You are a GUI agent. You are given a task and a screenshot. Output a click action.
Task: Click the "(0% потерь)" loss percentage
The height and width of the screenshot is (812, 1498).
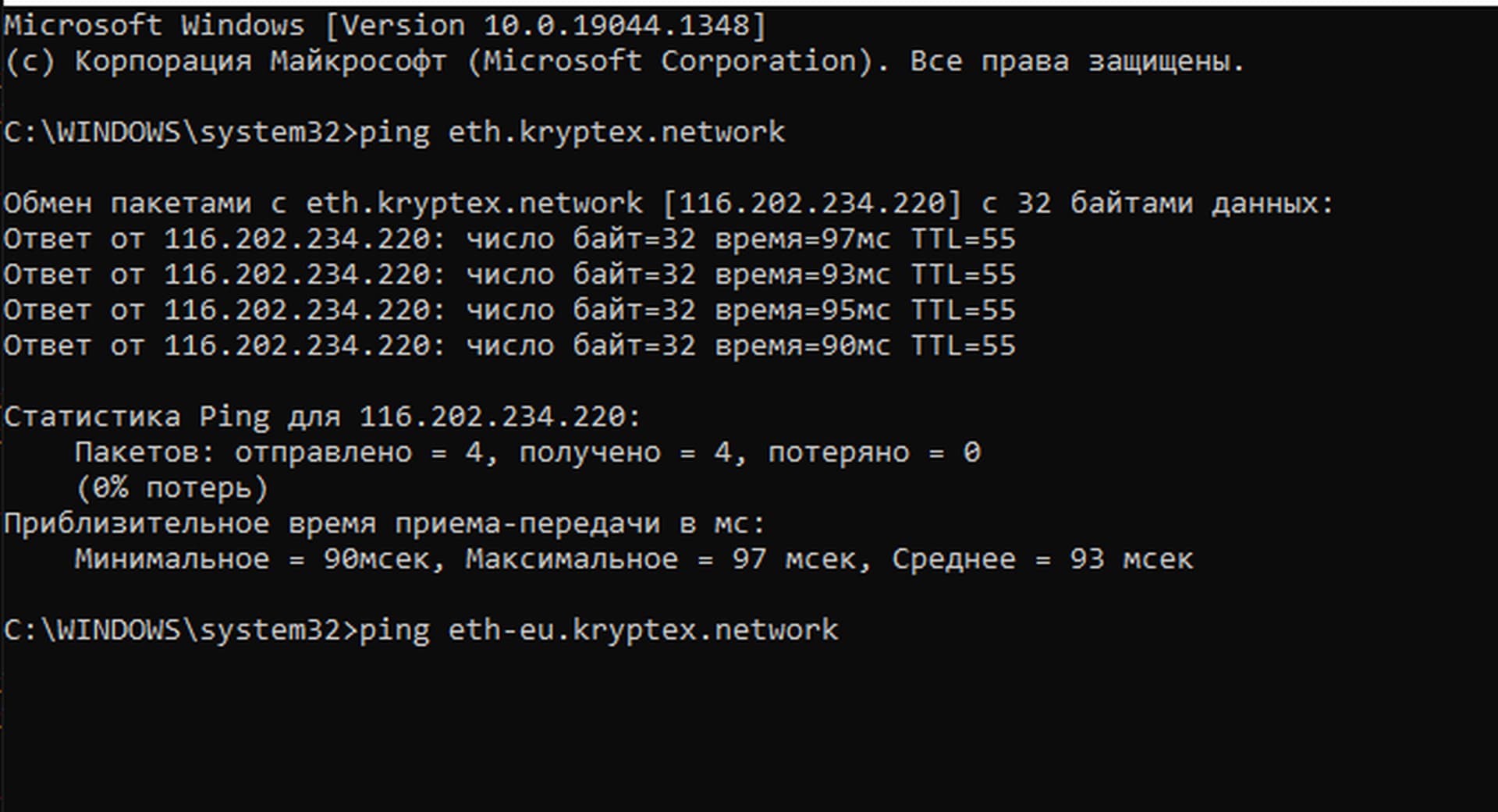tap(172, 489)
